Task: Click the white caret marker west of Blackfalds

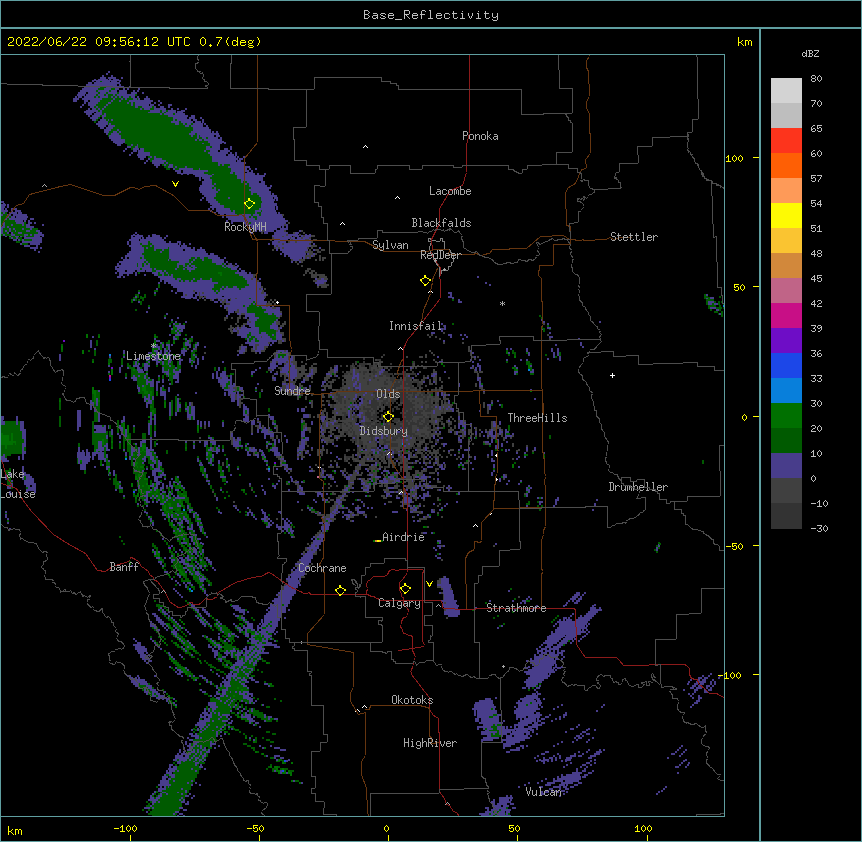Action: [342, 224]
